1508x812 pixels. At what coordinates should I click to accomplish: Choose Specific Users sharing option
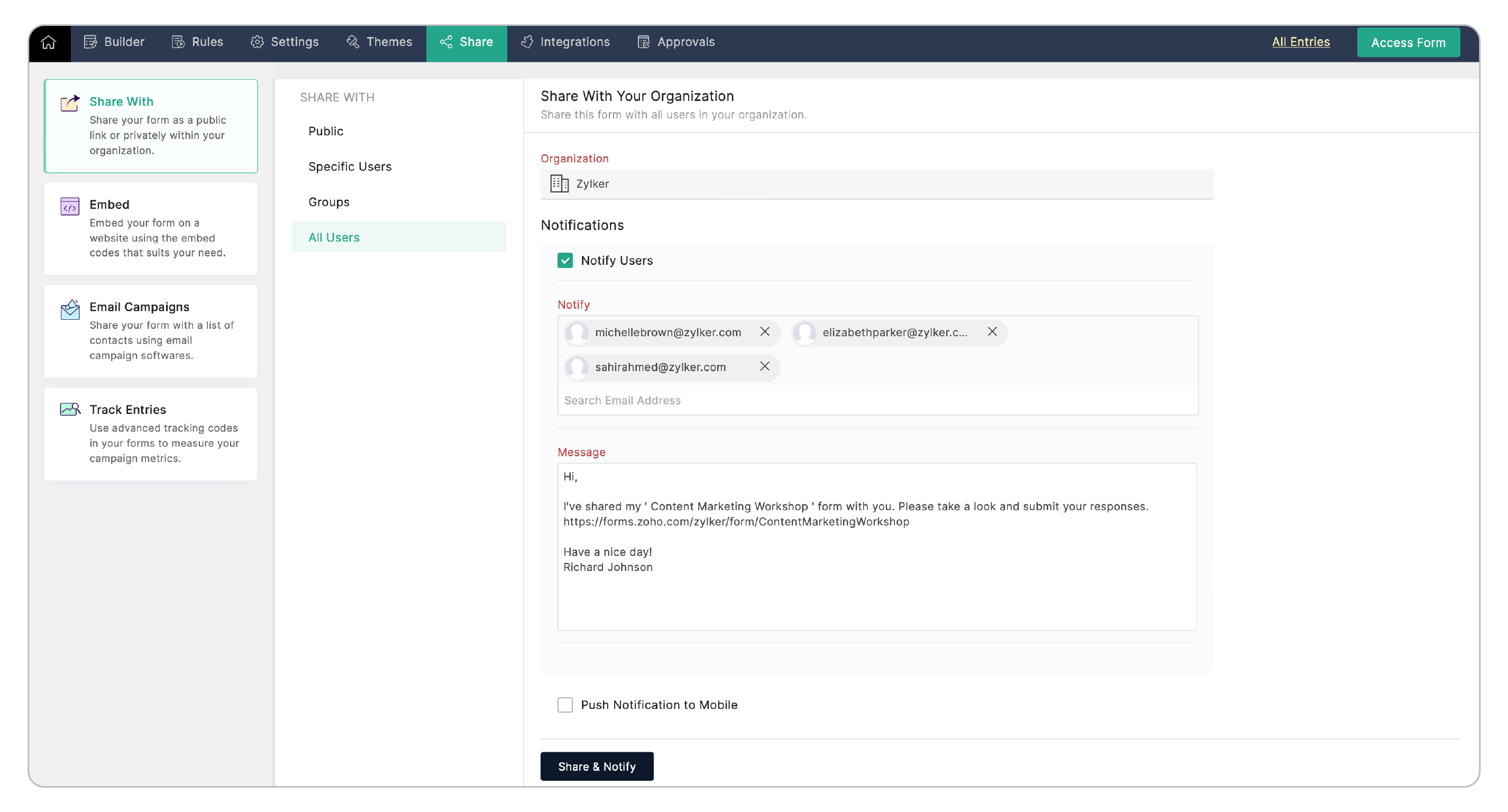(350, 167)
